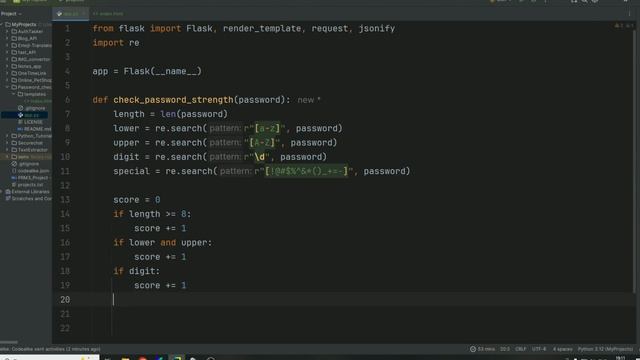Click the check_password_strength function name

173,100
